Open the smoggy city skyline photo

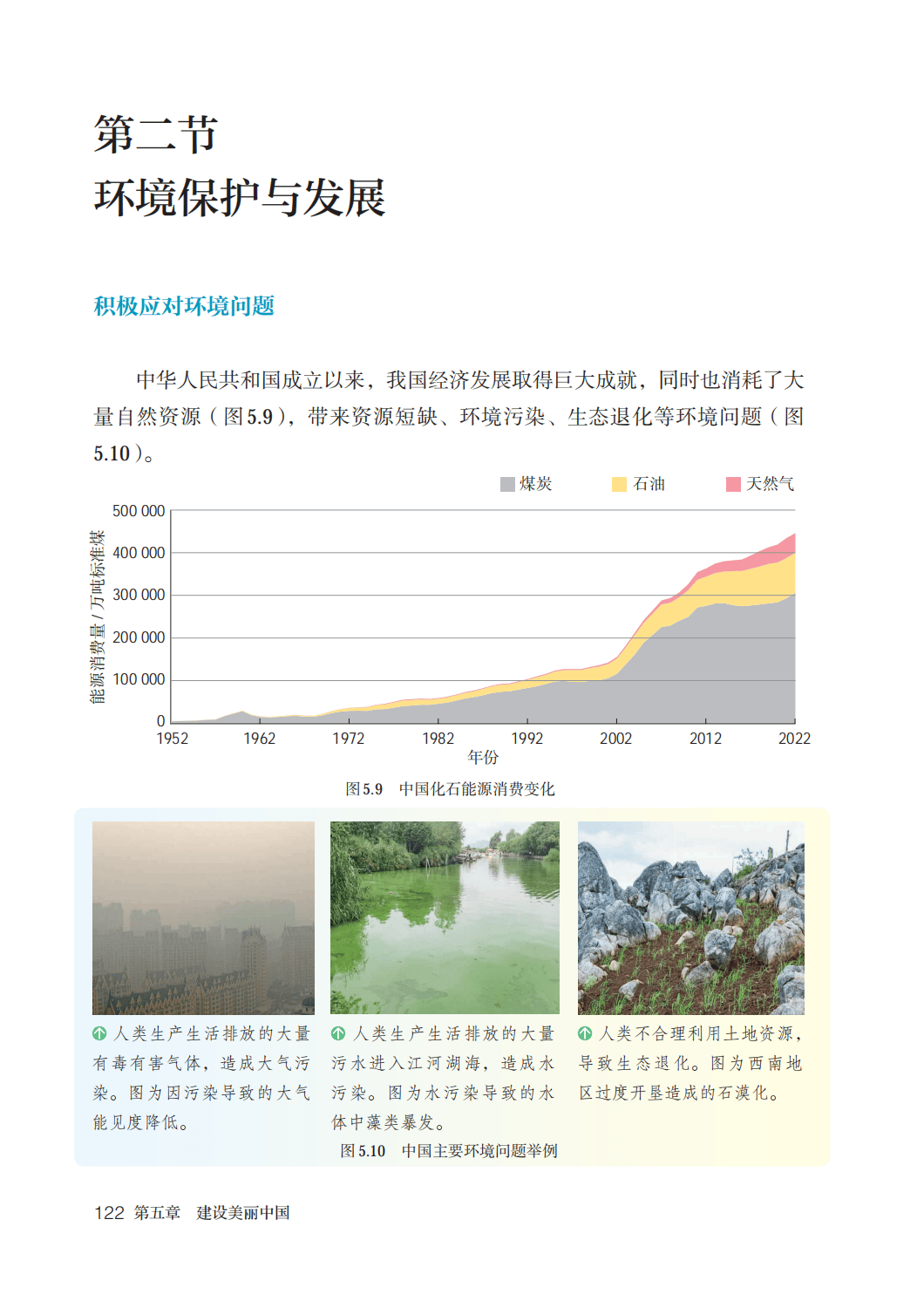click(x=203, y=917)
